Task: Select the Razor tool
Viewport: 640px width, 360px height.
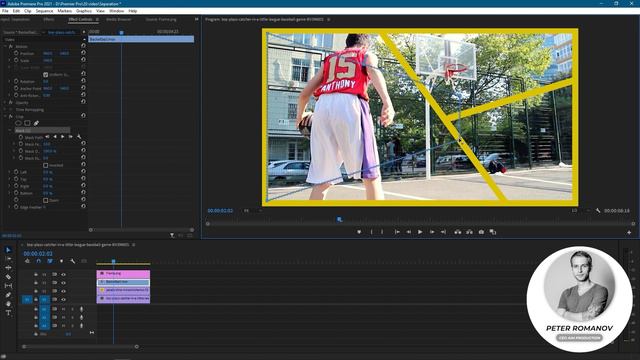Action: point(8,277)
